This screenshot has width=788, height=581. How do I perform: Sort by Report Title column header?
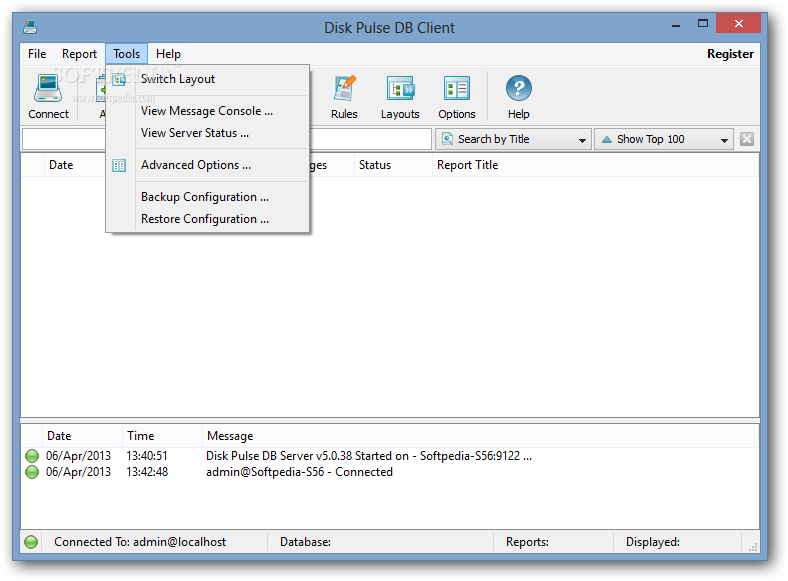point(596,165)
